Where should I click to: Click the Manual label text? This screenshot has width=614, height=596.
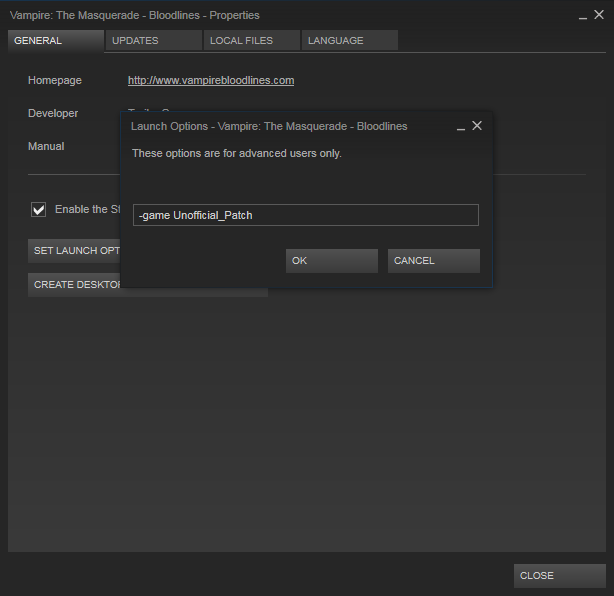(46, 146)
